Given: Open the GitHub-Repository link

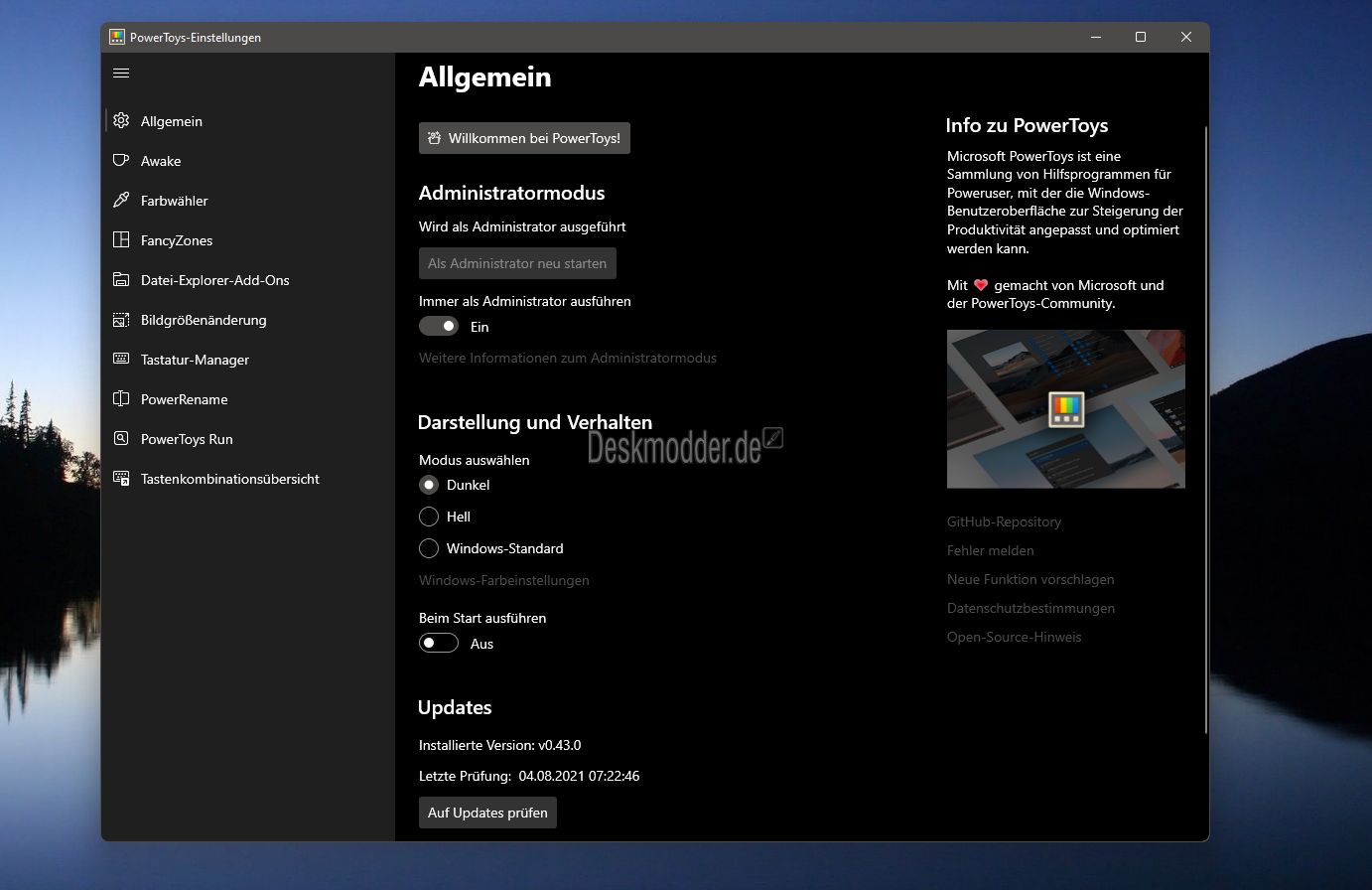Looking at the screenshot, I should pos(1004,521).
